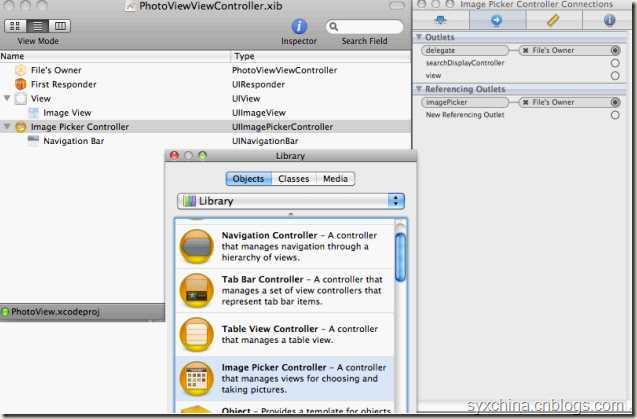Switch to the Objects tab in Library

click(249, 179)
